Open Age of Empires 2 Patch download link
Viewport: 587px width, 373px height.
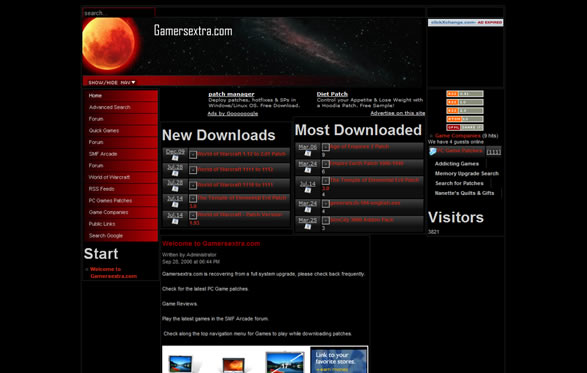click(x=359, y=146)
